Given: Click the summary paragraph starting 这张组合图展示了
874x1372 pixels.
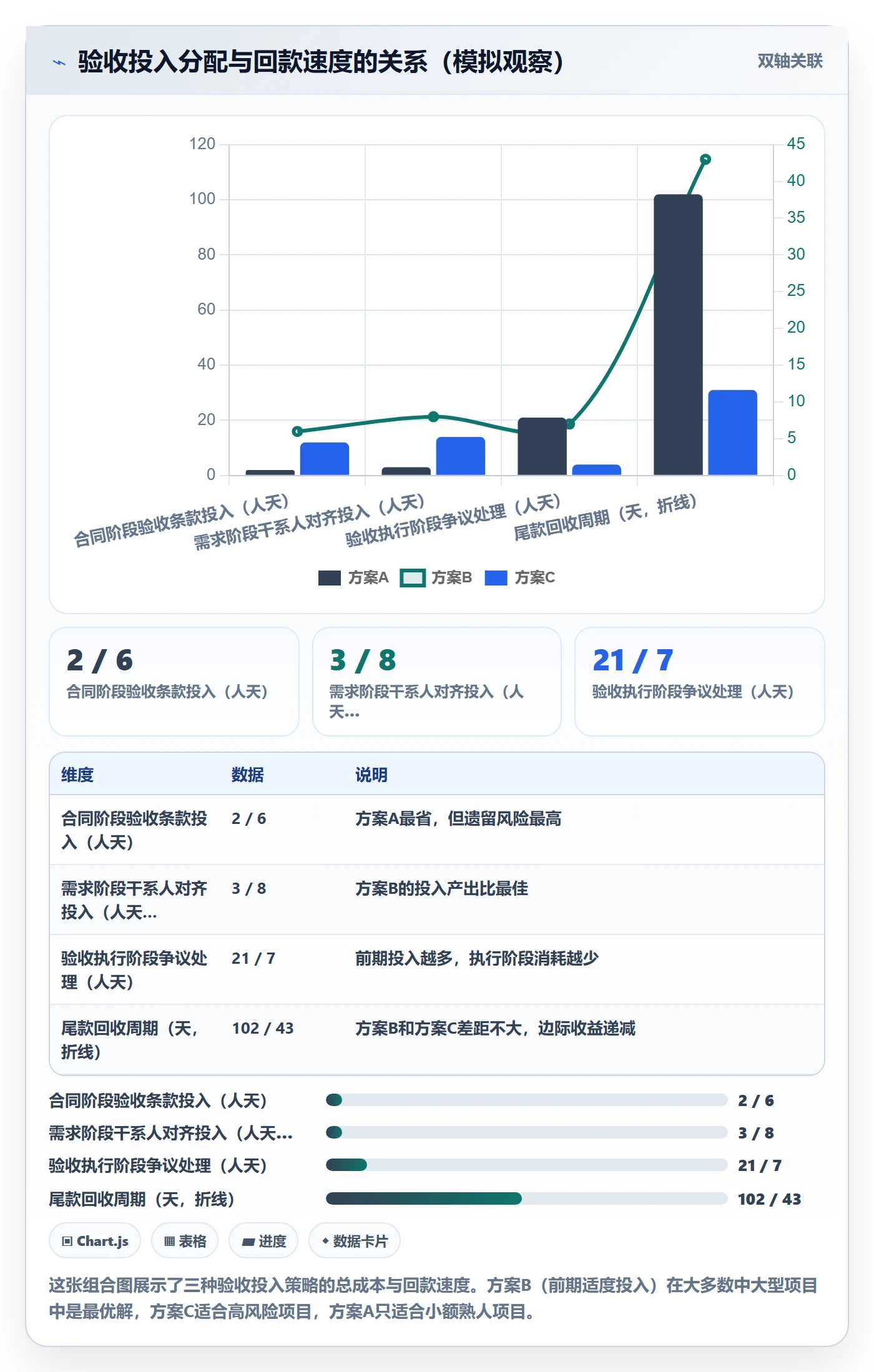Looking at the screenshot, I should pyautogui.click(x=433, y=1298).
